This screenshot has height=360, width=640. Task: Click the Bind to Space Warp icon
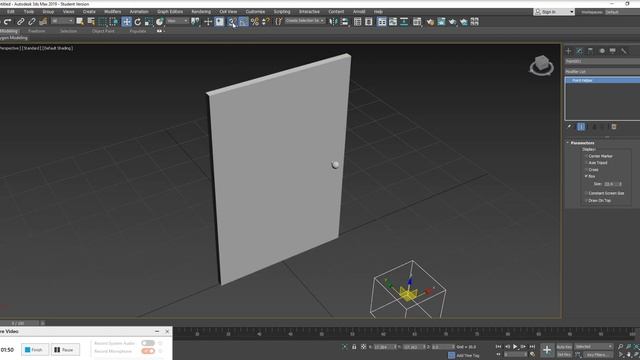click(43, 21)
